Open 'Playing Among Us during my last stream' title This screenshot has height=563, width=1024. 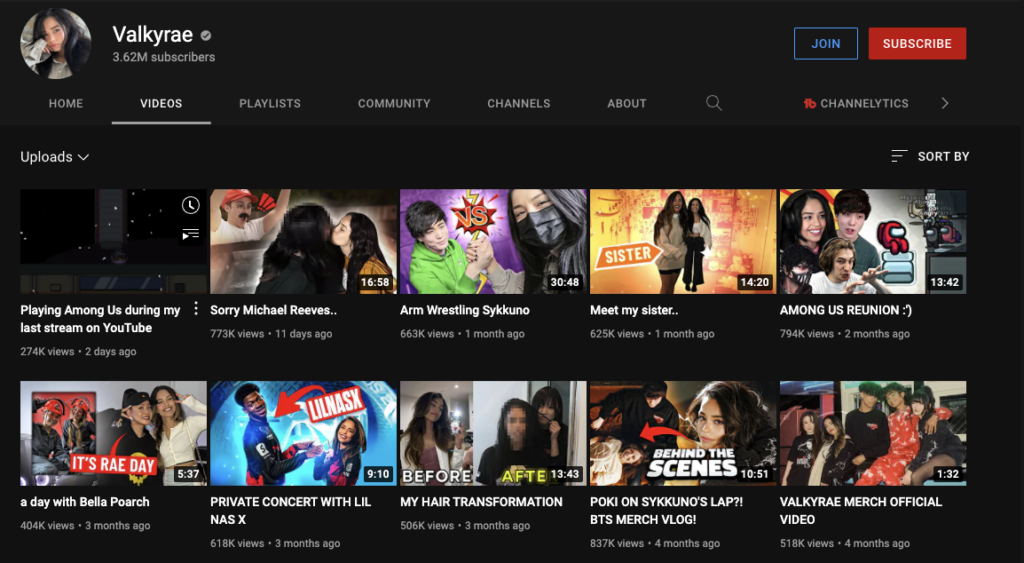tap(100, 319)
